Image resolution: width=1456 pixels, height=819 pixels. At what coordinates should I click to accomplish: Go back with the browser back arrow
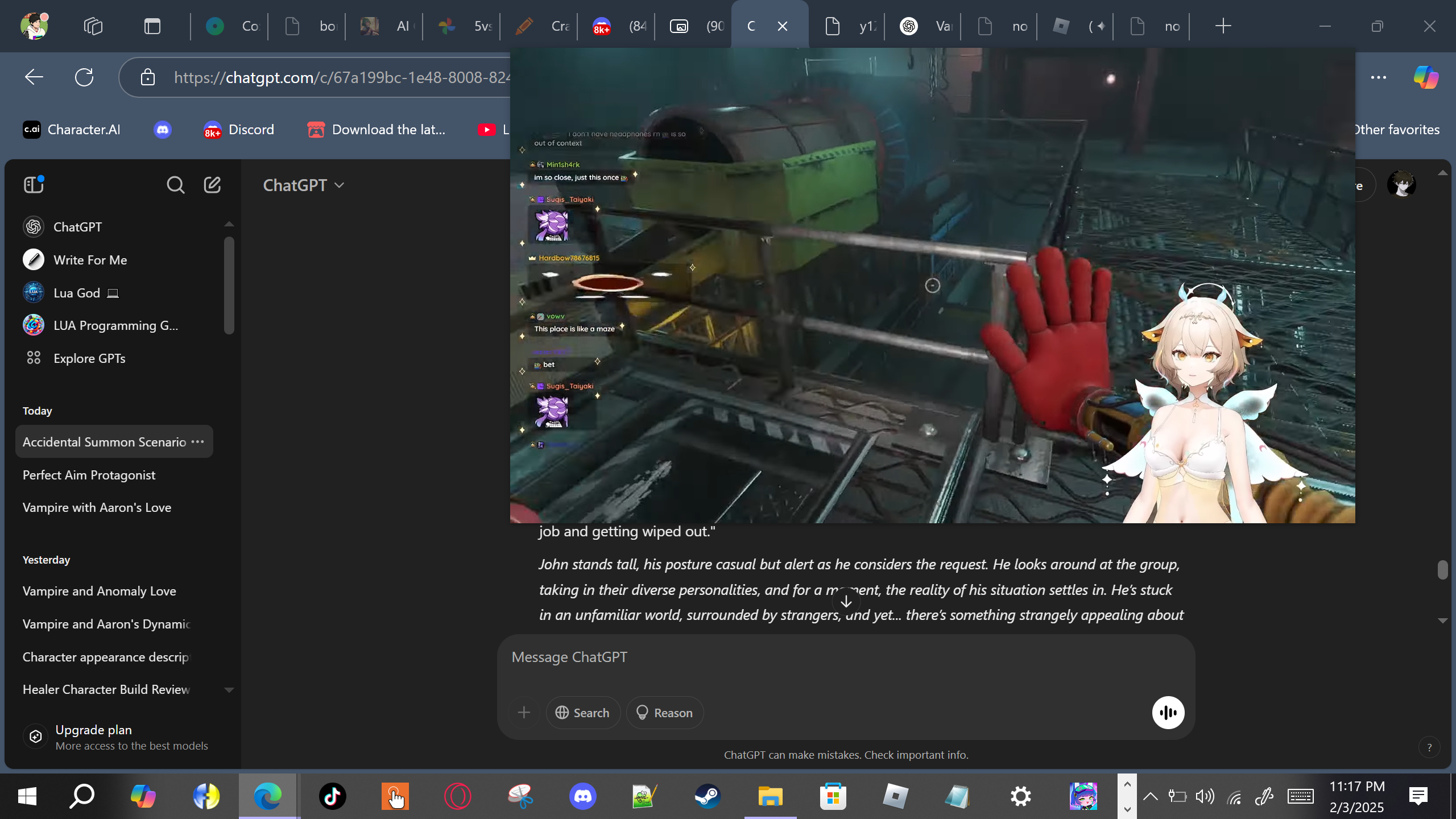34,77
